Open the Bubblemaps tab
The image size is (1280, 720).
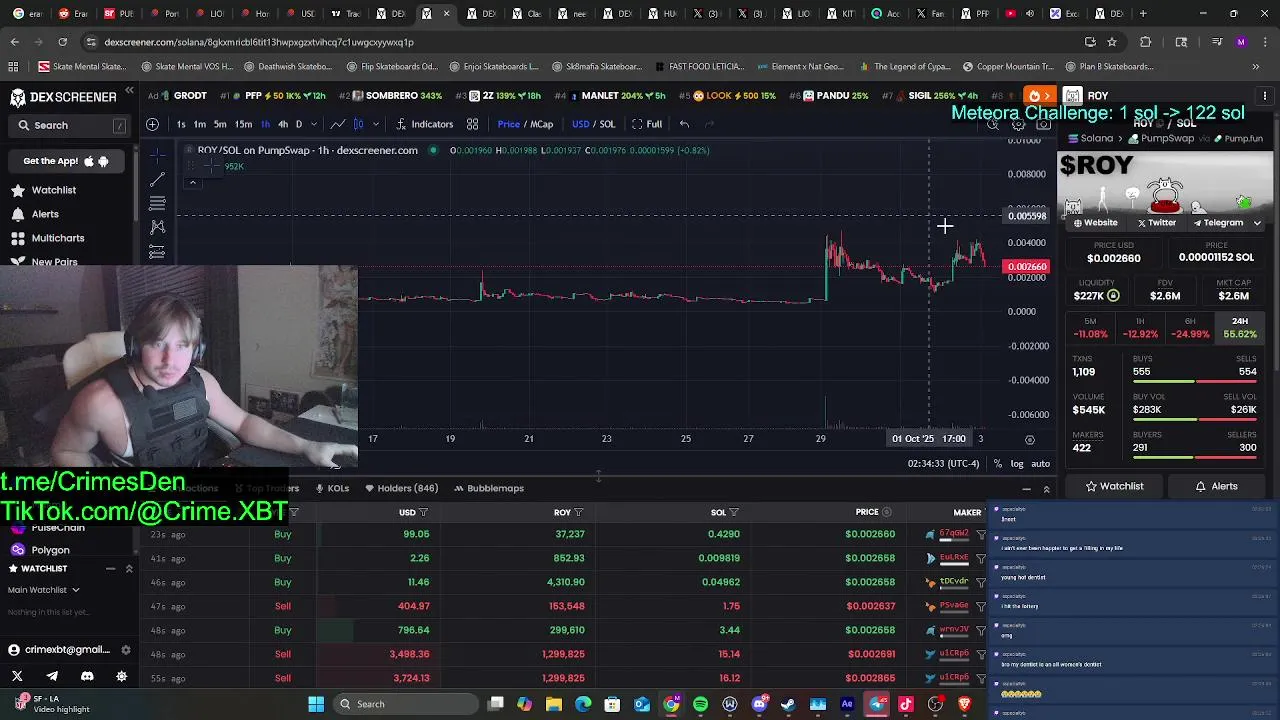[x=489, y=488]
